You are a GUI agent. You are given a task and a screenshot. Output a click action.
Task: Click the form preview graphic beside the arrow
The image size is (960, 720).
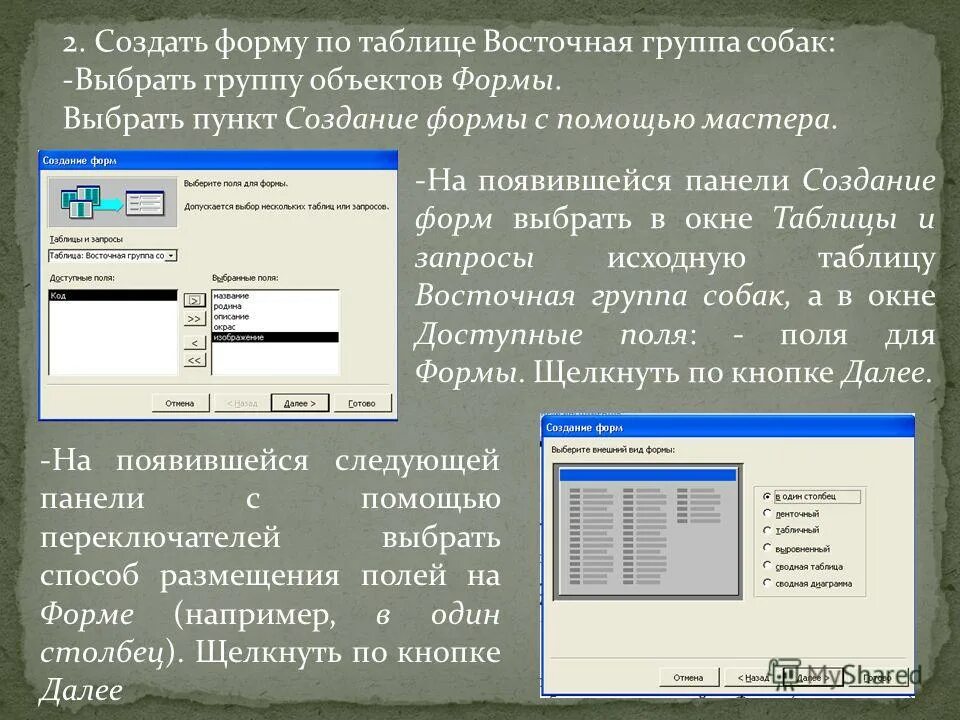[x=143, y=201]
